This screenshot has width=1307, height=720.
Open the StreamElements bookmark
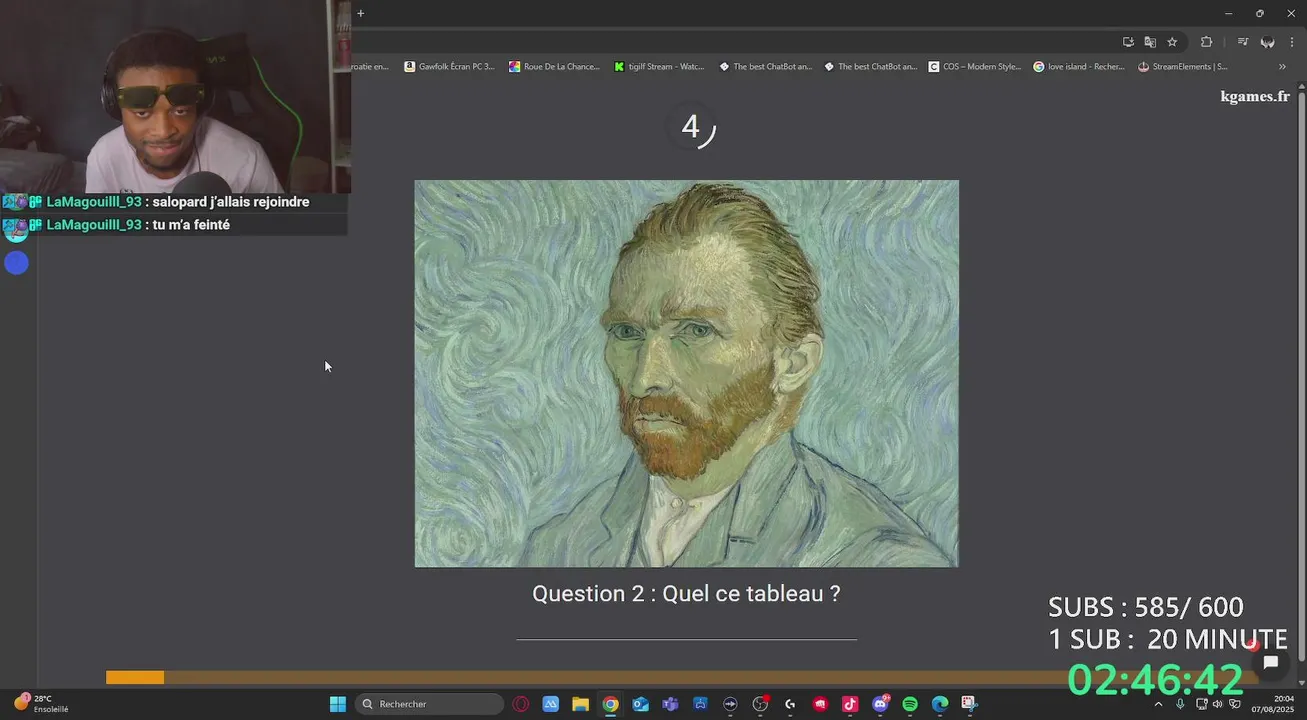pos(1183,67)
